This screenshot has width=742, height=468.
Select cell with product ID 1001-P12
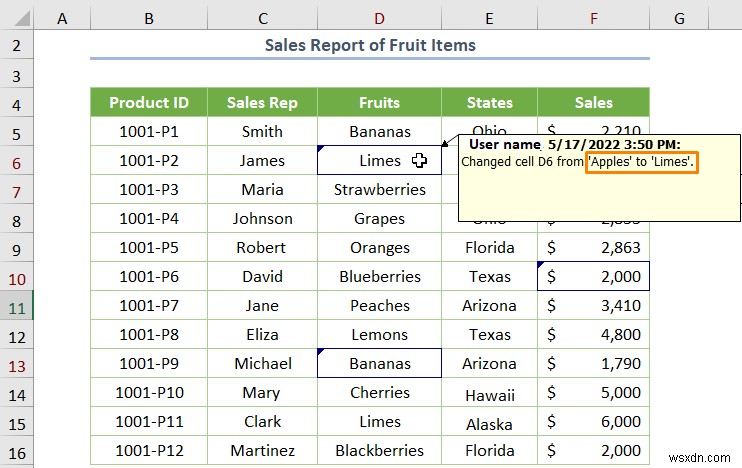point(148,450)
